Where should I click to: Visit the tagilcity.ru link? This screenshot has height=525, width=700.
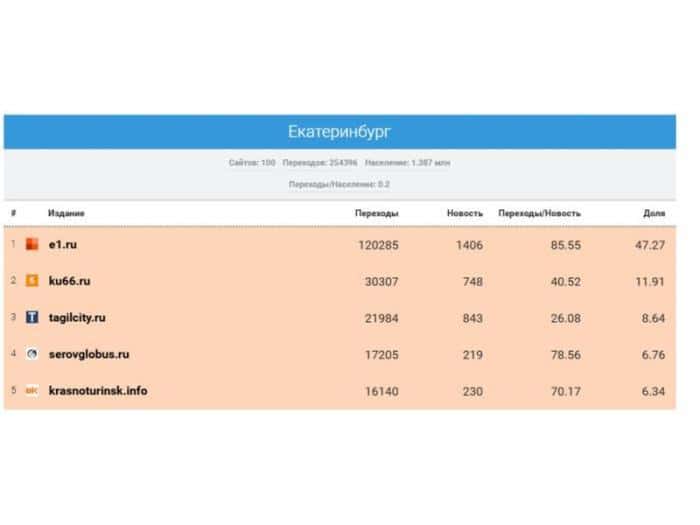pos(77,318)
